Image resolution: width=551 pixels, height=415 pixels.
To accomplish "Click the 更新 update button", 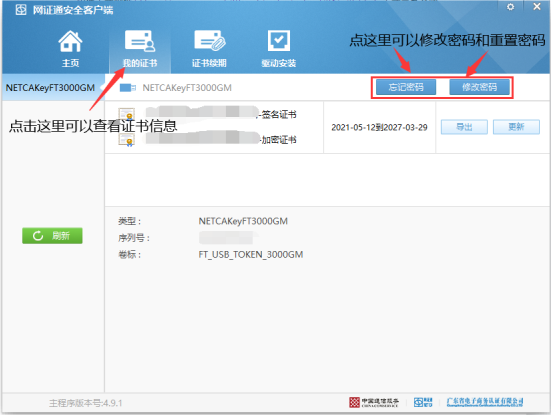I will coord(516,127).
